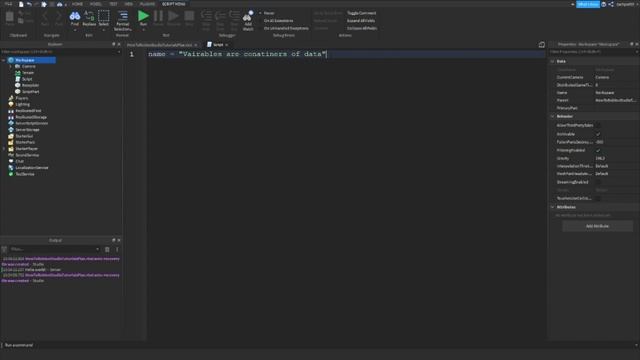Click the Collapse All Folds button

[362, 29]
